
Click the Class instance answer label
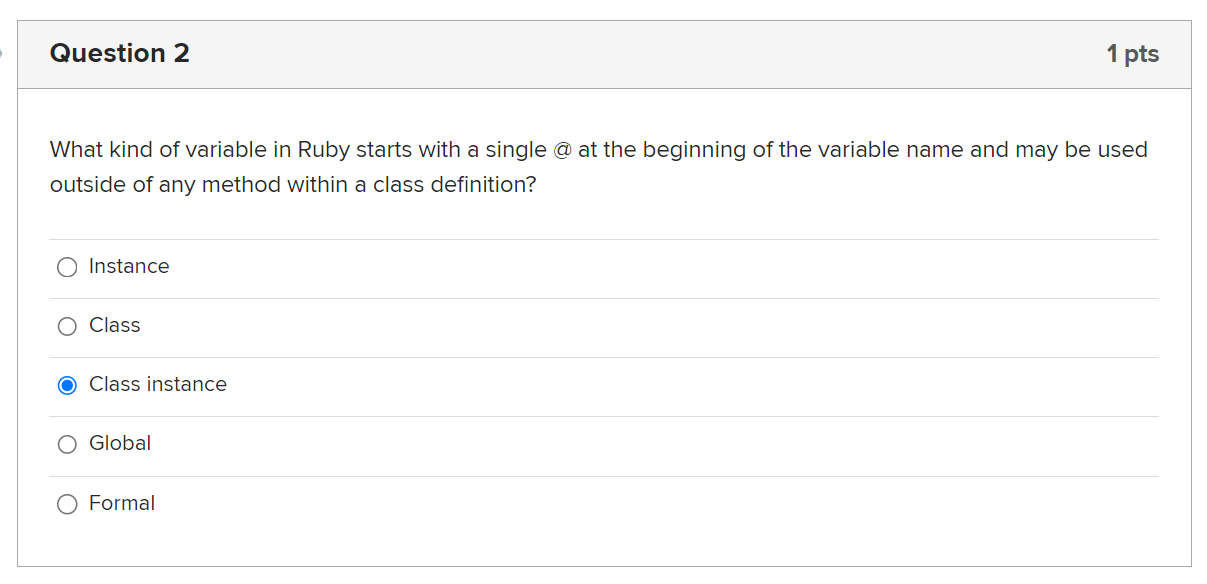[x=157, y=384]
